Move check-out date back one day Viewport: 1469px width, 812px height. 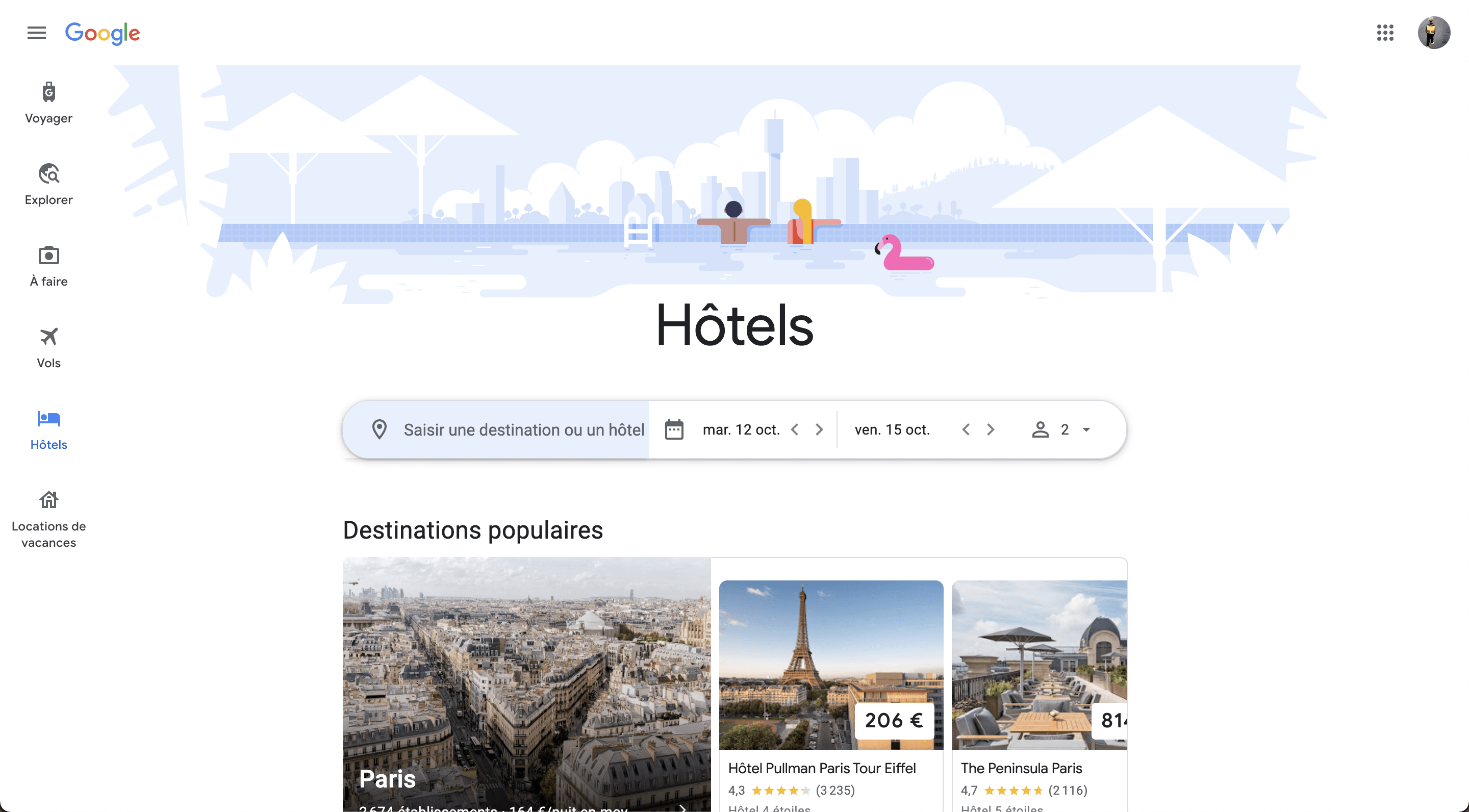point(966,429)
